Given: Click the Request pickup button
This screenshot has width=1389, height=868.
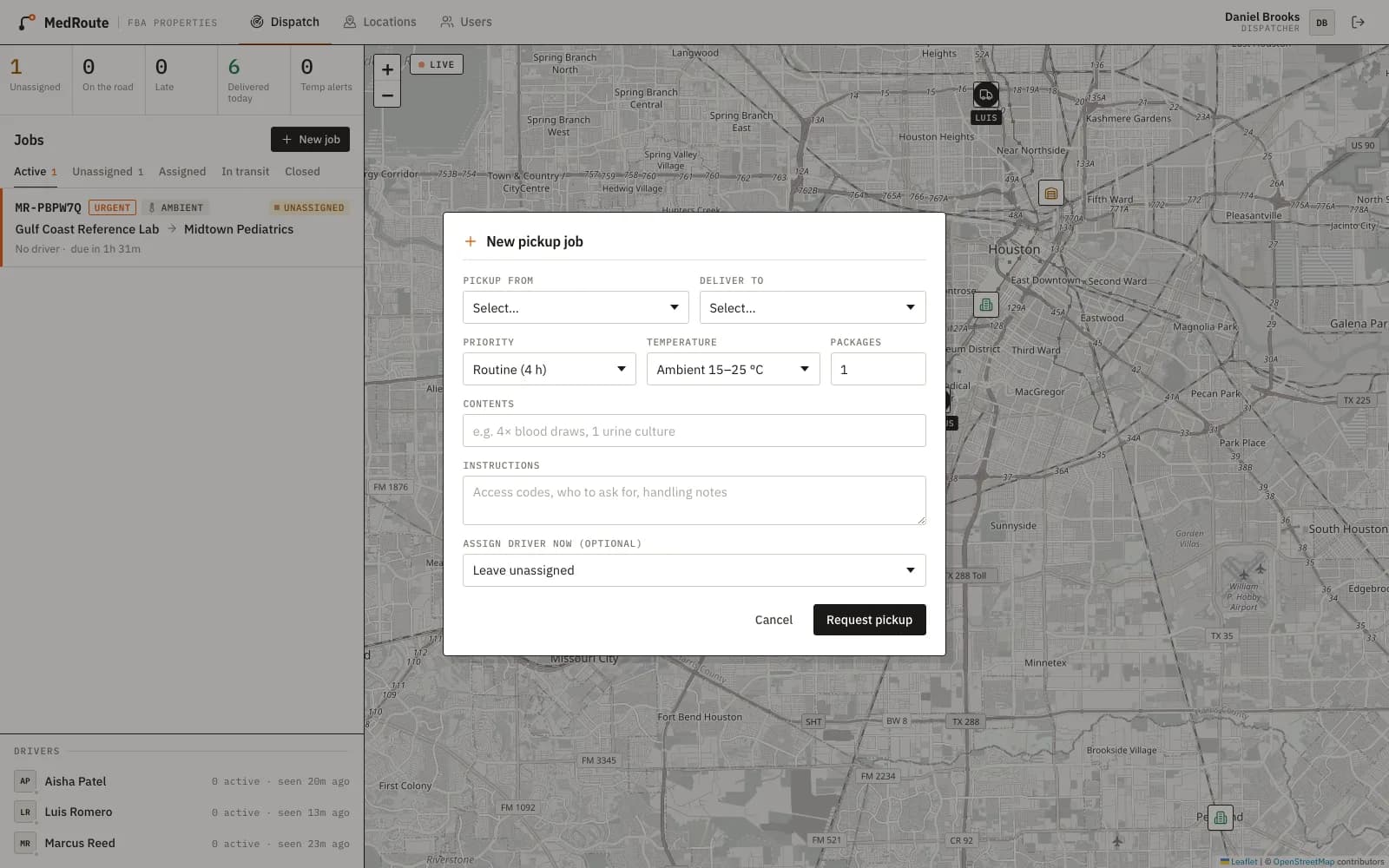Looking at the screenshot, I should pos(869,620).
